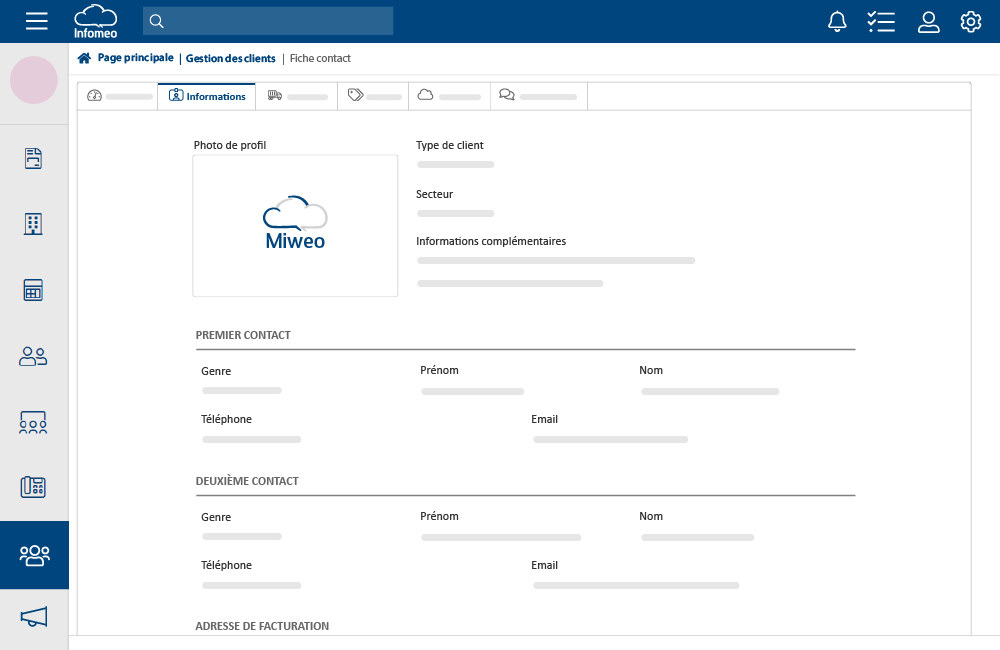Open the chat bubbles tab
The width and height of the screenshot is (1000, 650).
click(538, 96)
